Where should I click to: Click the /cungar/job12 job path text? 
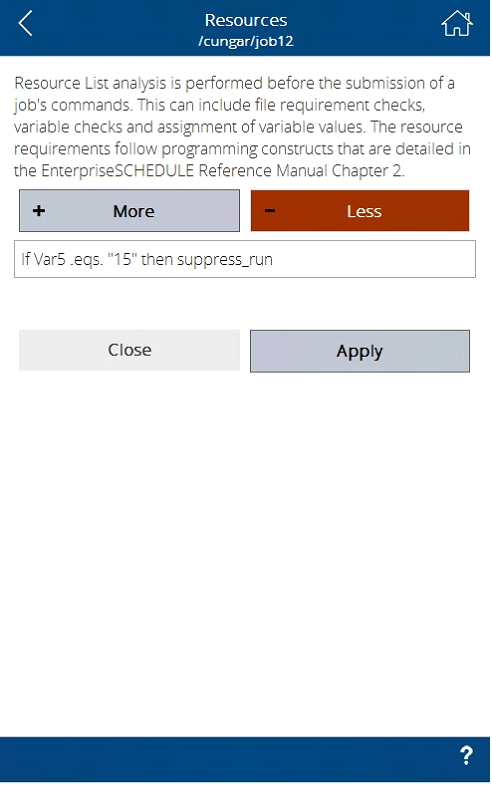(246, 41)
